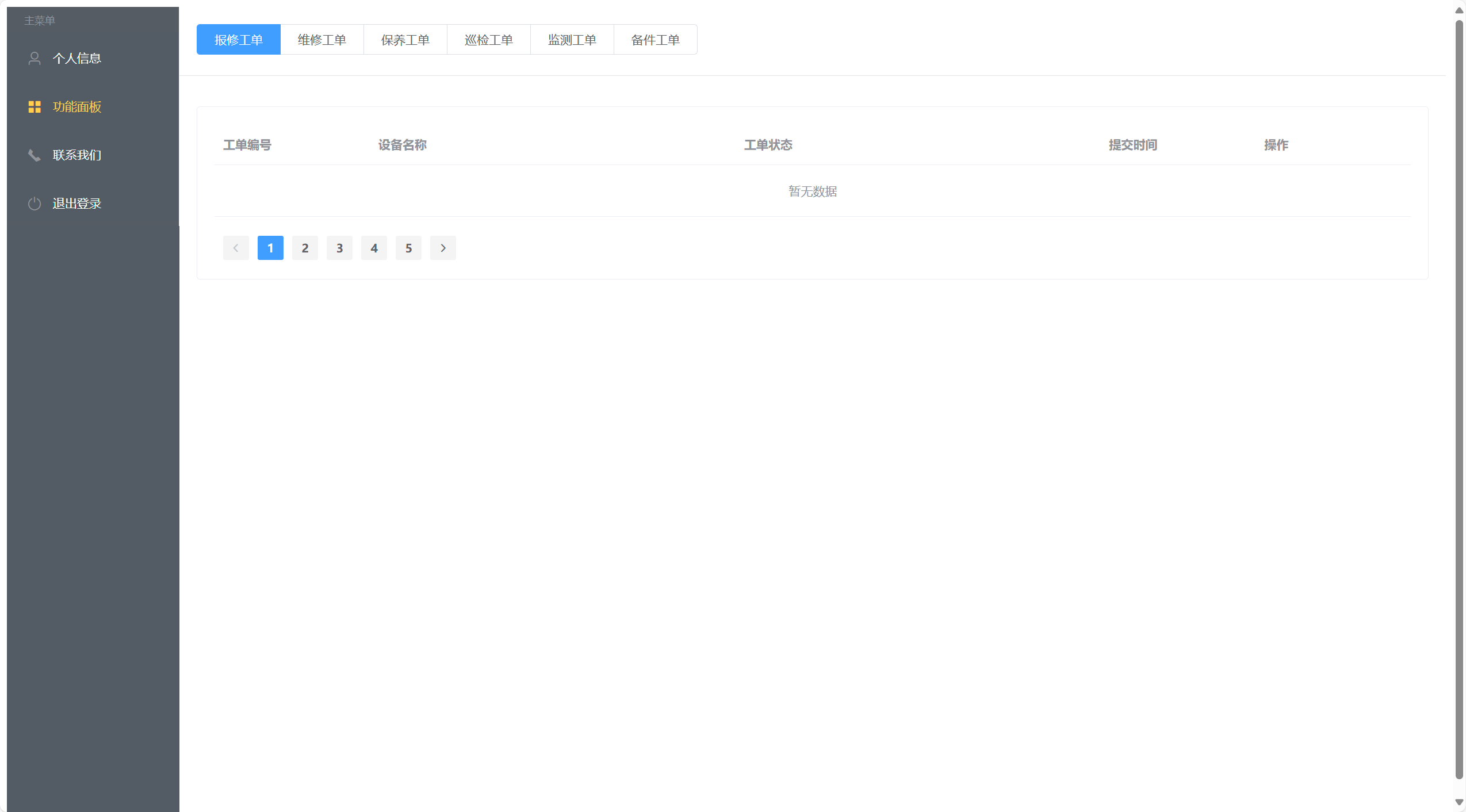The width and height of the screenshot is (1466, 812).
Task: Open the 保养工单 tab
Action: pos(405,40)
